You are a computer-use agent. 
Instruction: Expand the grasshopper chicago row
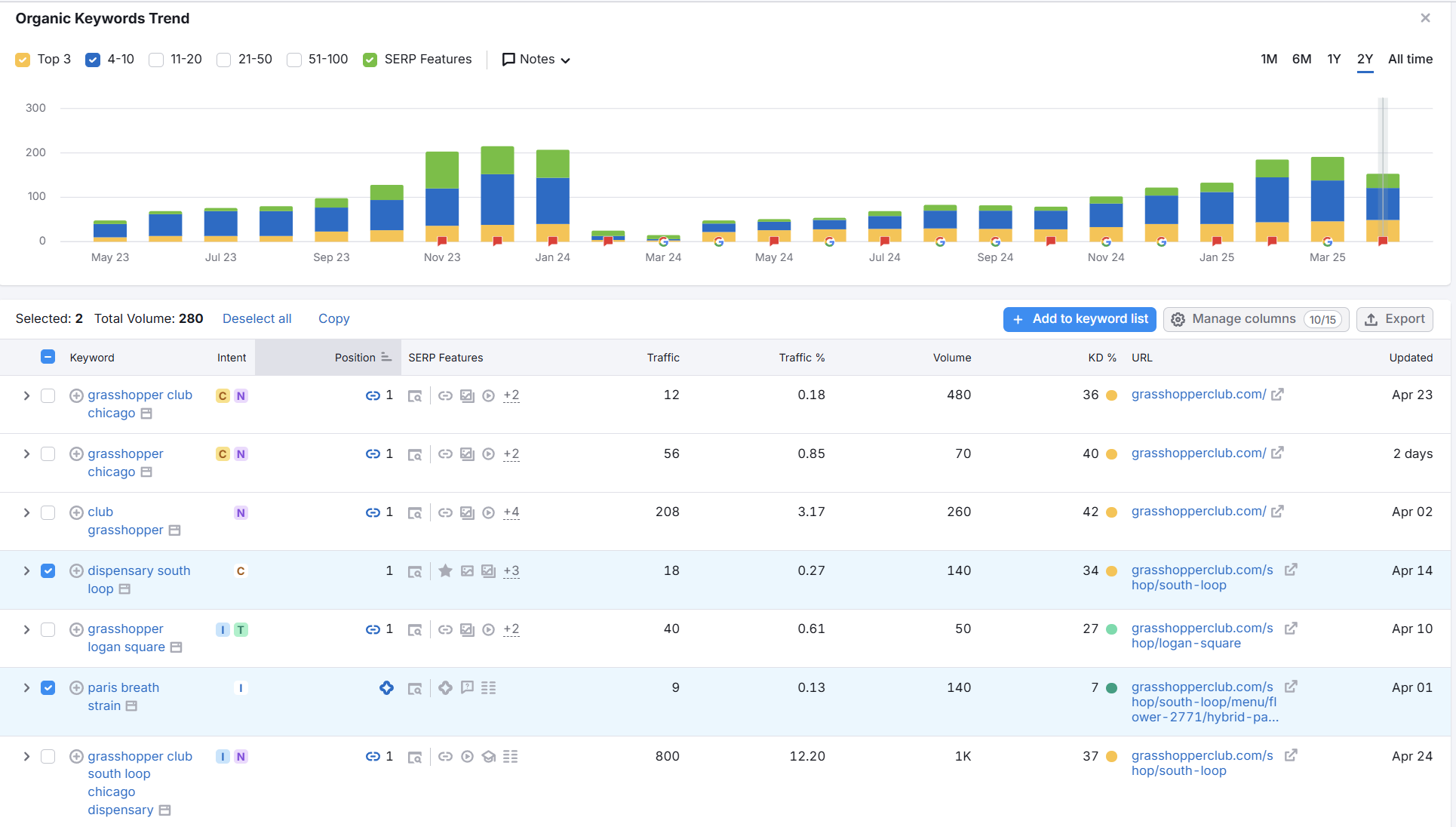point(26,454)
